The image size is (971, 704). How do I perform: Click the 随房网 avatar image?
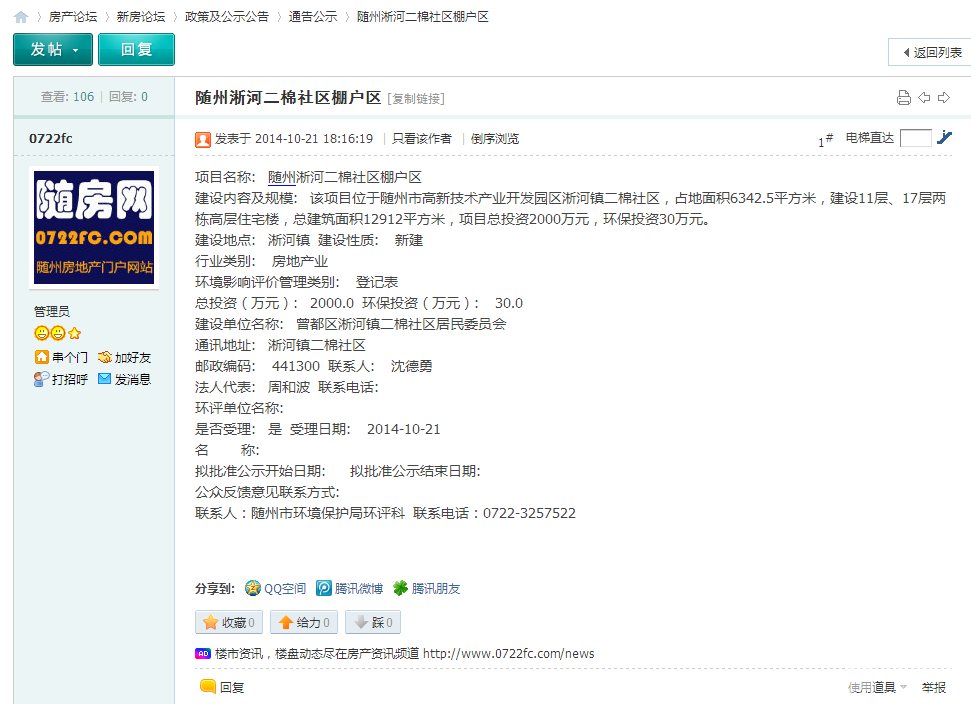94,227
